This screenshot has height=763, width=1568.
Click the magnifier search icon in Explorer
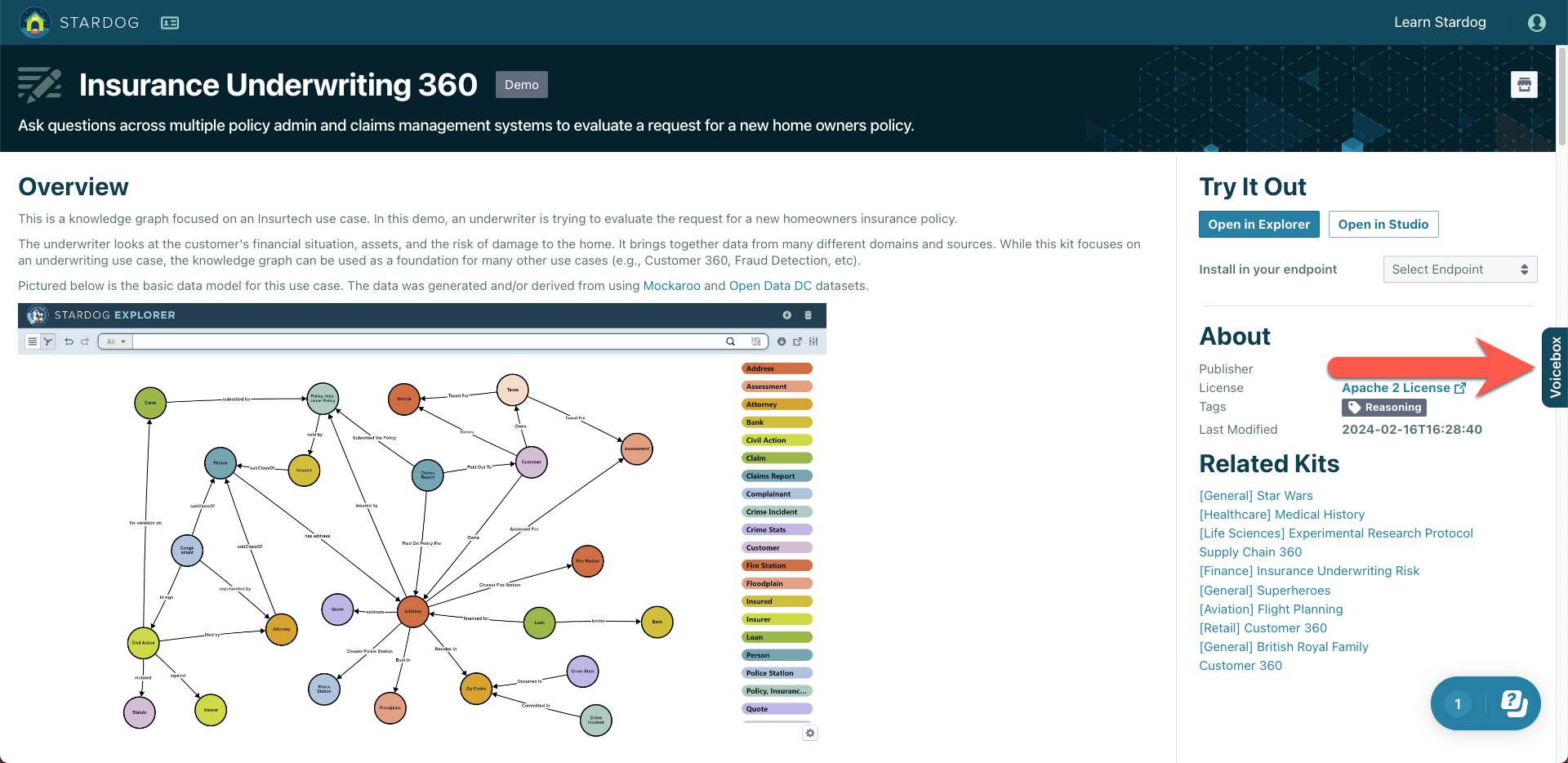click(x=730, y=341)
